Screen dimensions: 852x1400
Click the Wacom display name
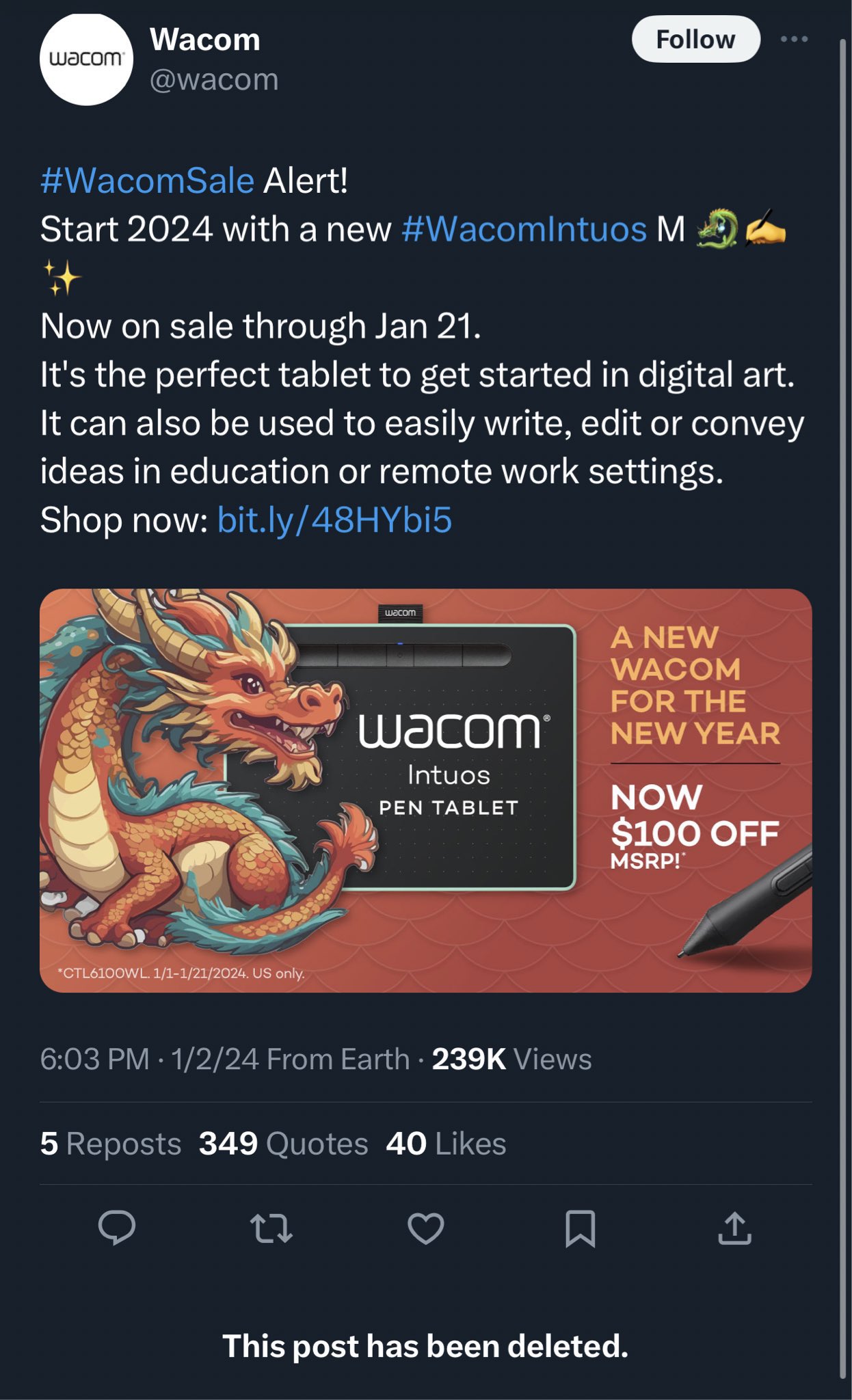tap(205, 39)
